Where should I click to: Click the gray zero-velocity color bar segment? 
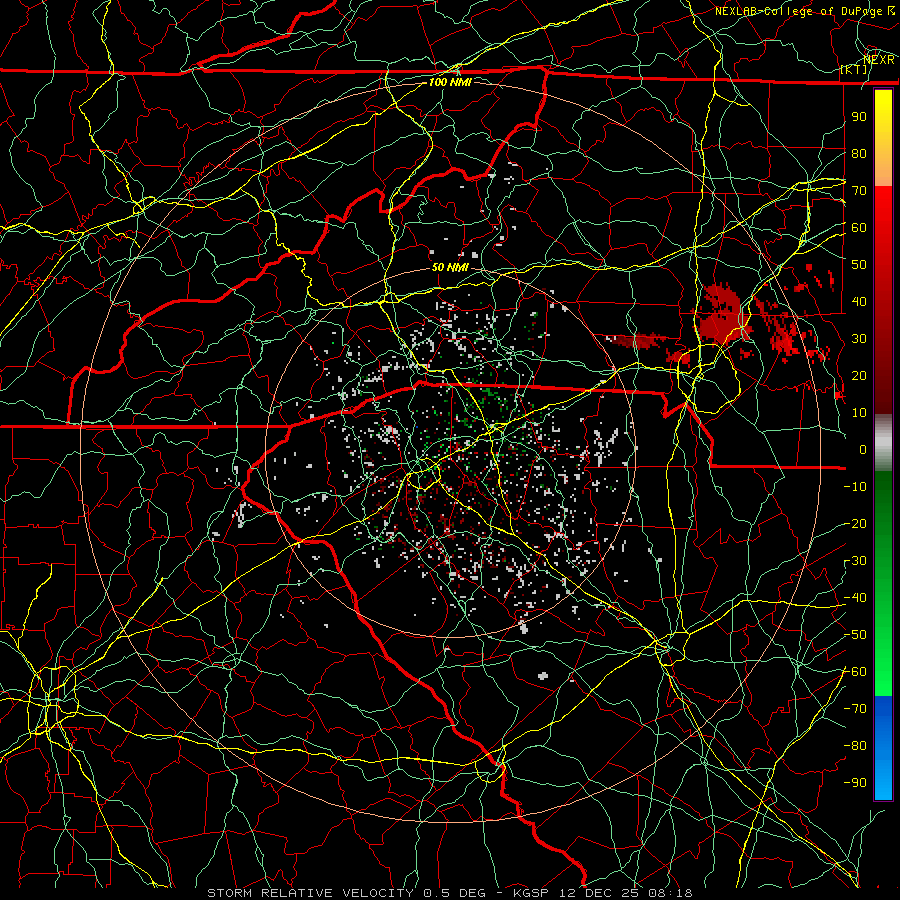click(883, 443)
